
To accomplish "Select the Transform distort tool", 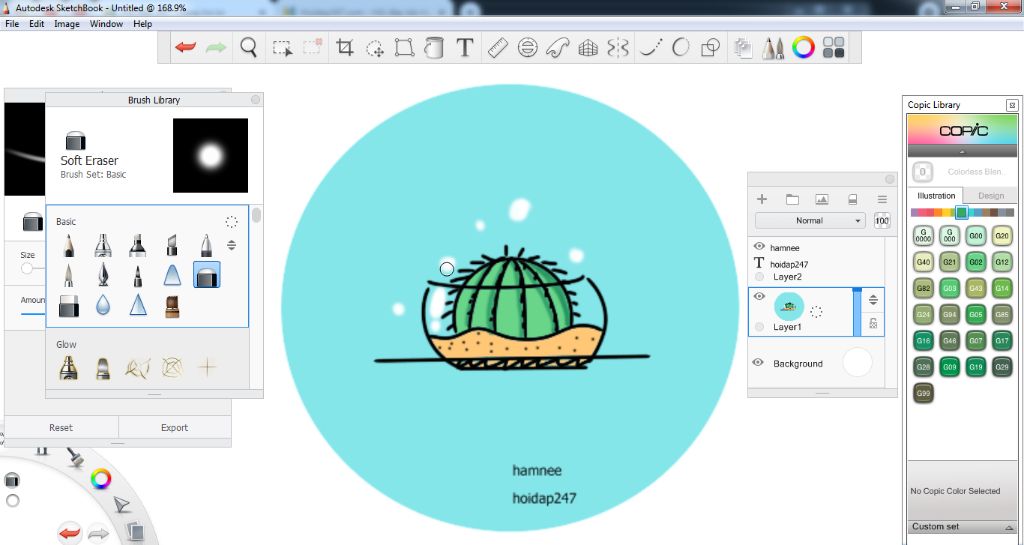I will (404, 47).
